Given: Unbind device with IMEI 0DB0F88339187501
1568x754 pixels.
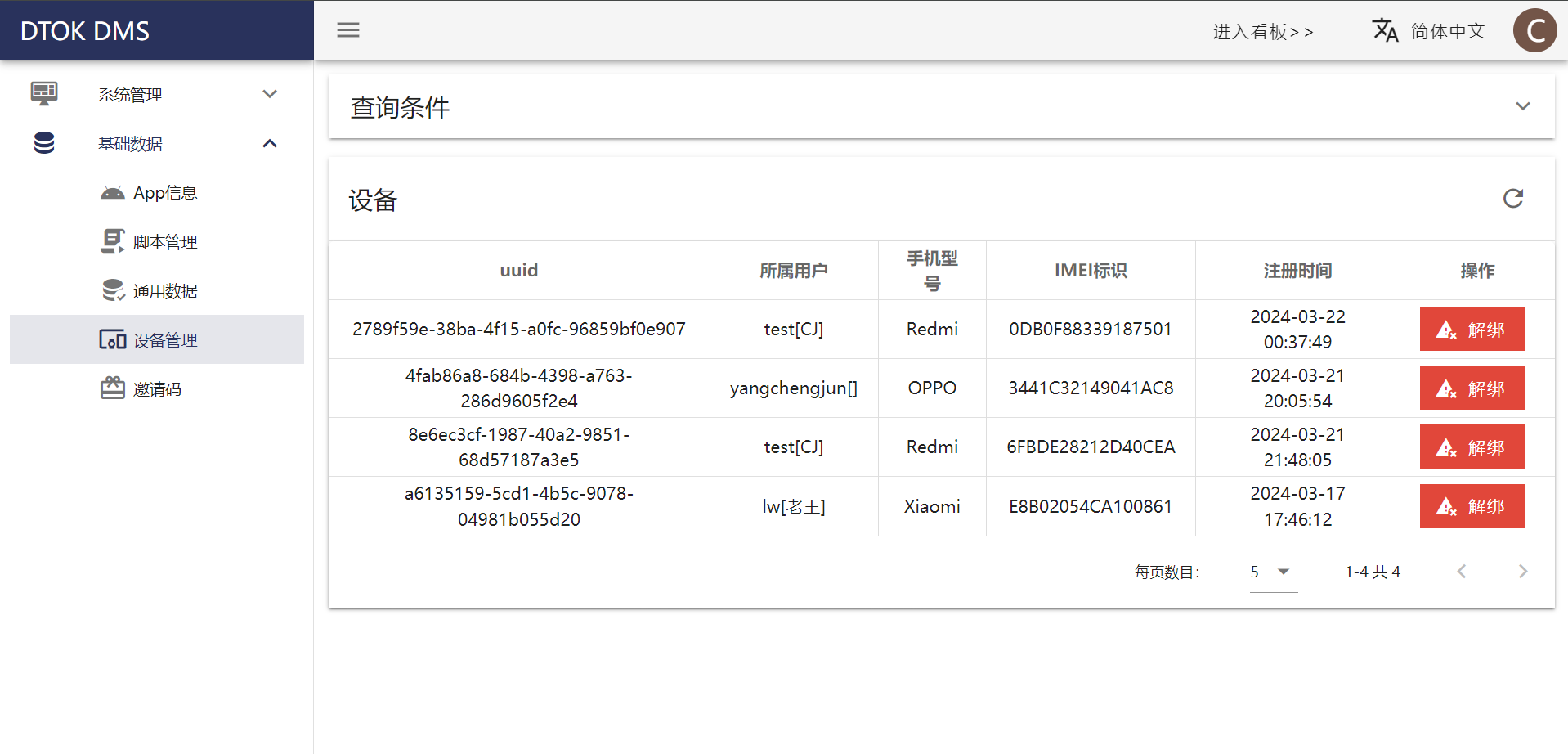Looking at the screenshot, I should point(1472,329).
